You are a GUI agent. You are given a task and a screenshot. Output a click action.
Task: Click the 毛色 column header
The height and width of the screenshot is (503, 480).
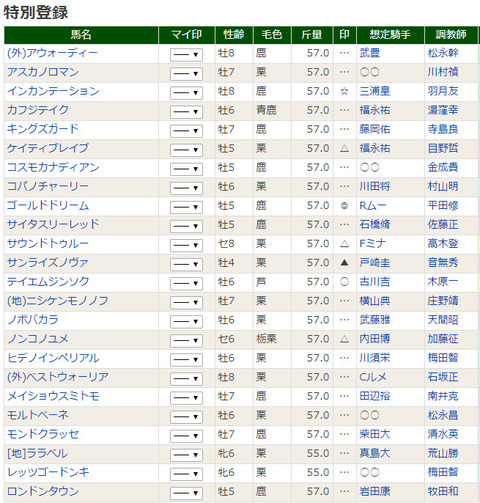point(272,35)
